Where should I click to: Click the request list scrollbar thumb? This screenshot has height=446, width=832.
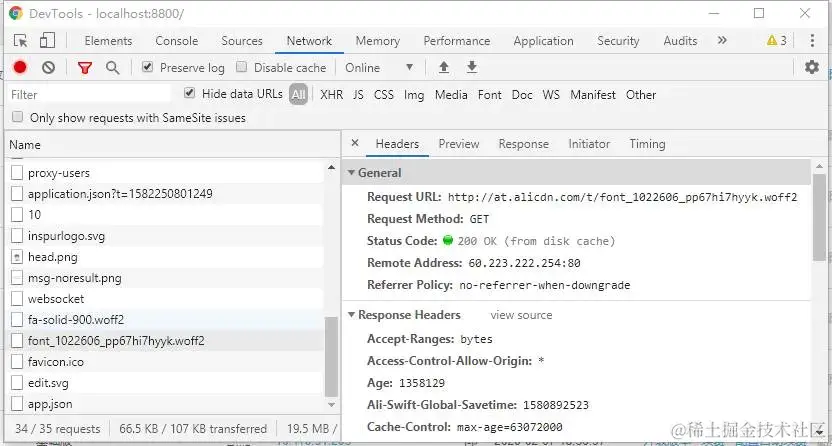coord(331,356)
